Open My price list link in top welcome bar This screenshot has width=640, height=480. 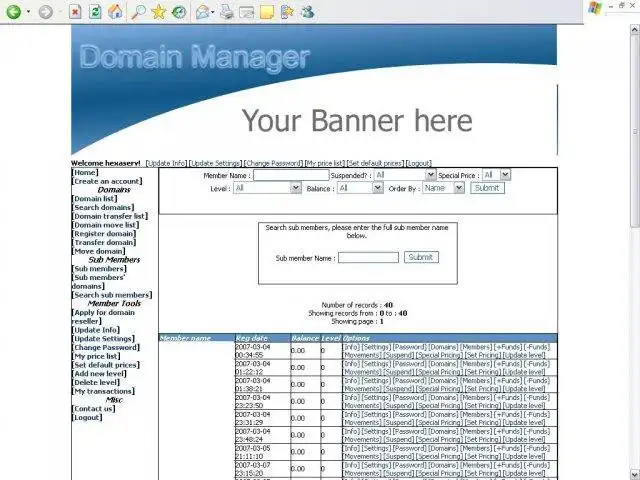coord(325,163)
